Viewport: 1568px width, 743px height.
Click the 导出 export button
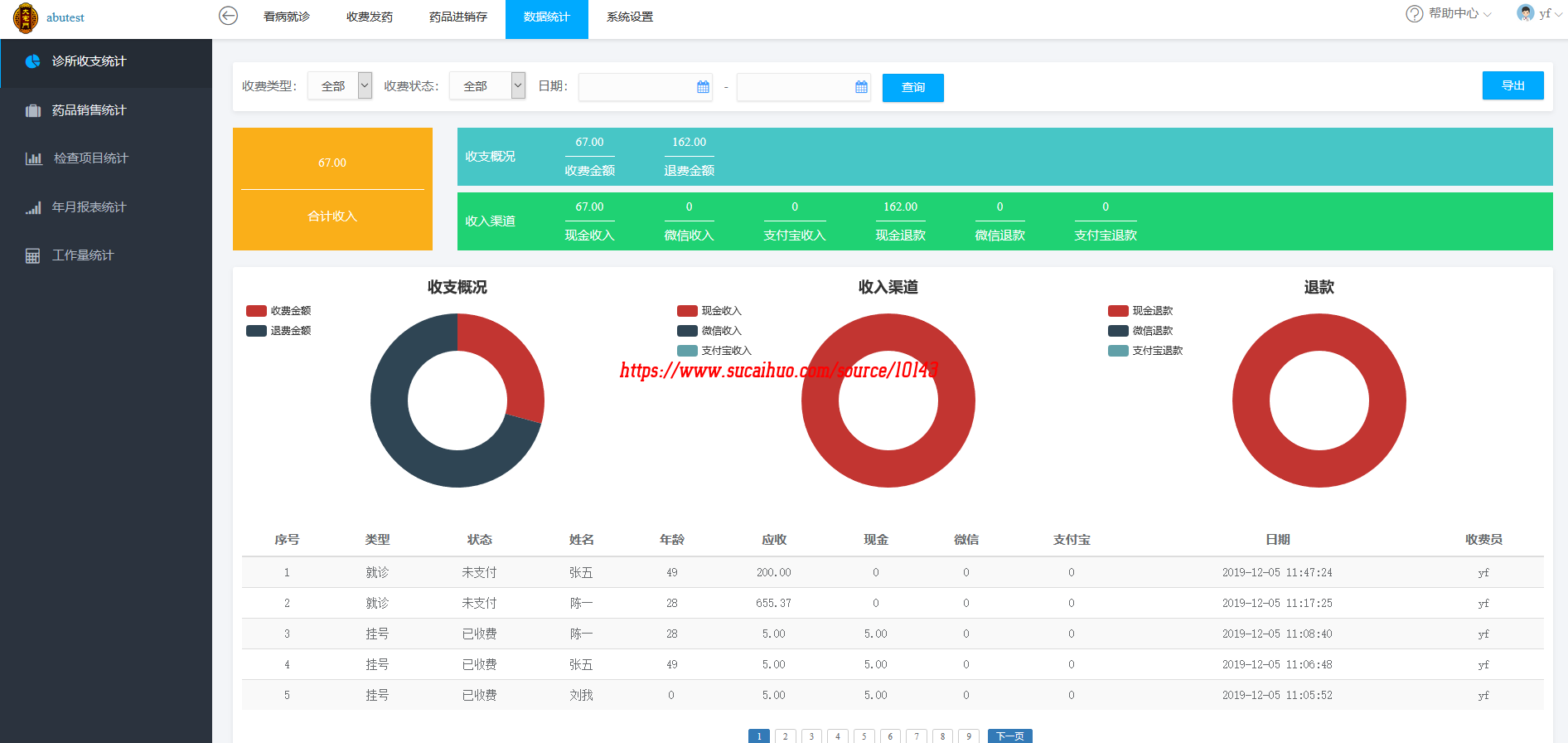click(x=1512, y=85)
